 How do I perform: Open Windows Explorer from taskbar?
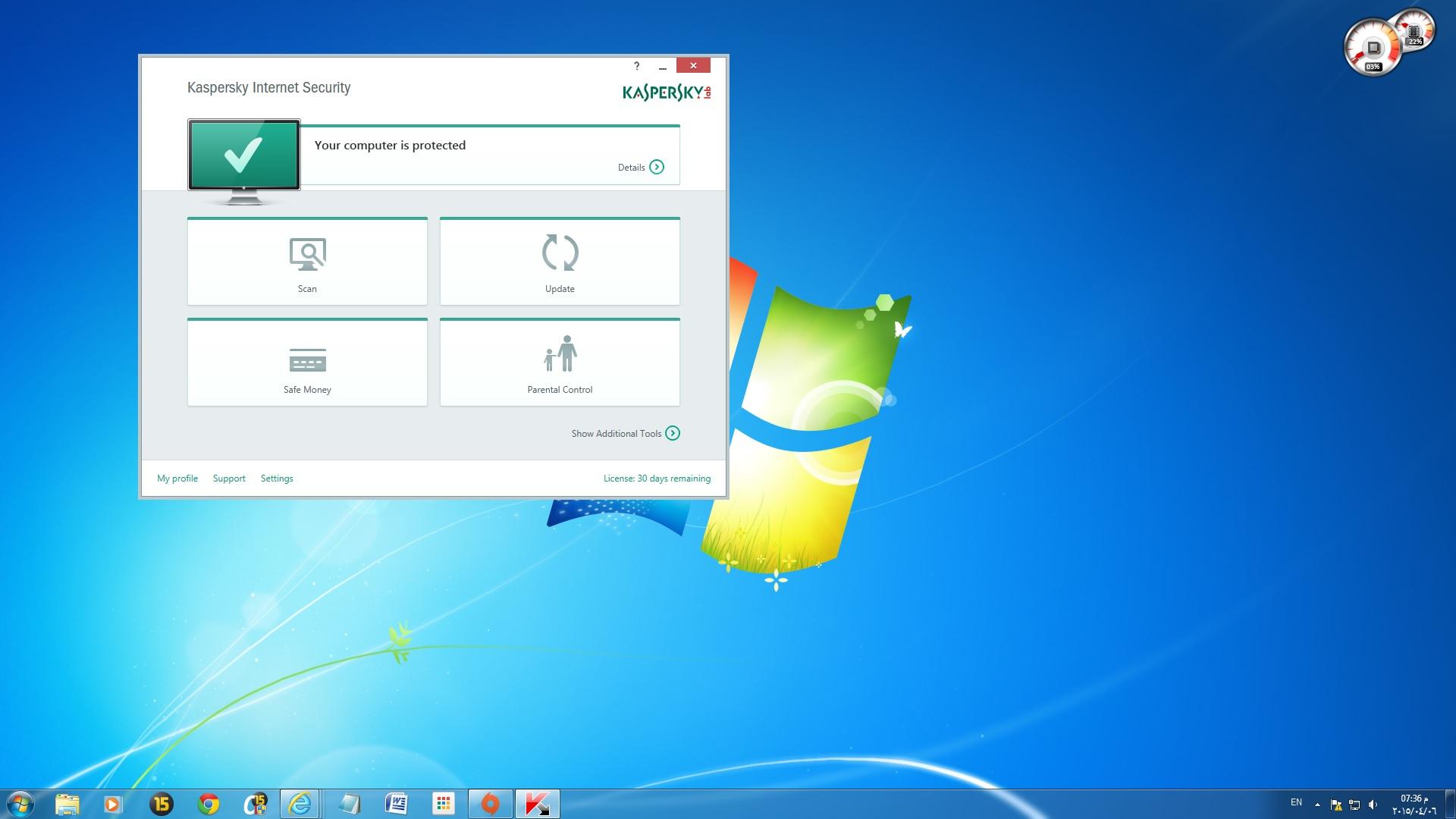[x=67, y=804]
